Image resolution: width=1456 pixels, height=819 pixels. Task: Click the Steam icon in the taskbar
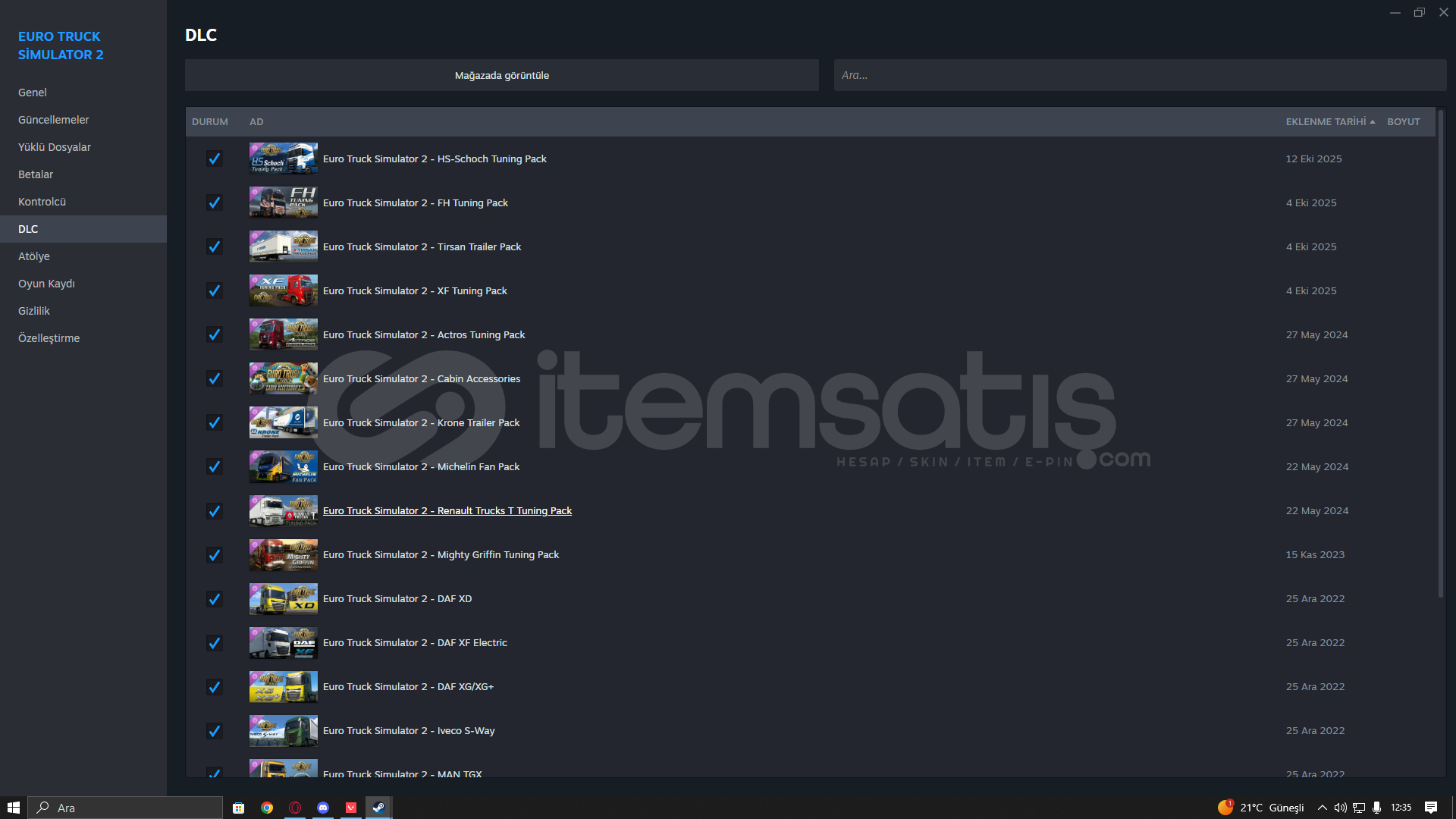[378, 808]
